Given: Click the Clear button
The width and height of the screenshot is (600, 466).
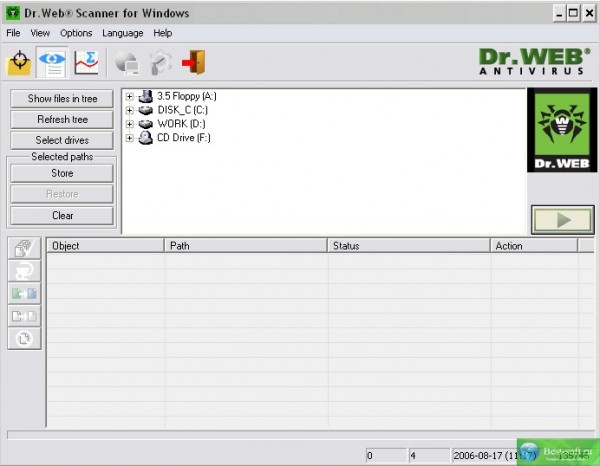Looking at the screenshot, I should point(62,215).
